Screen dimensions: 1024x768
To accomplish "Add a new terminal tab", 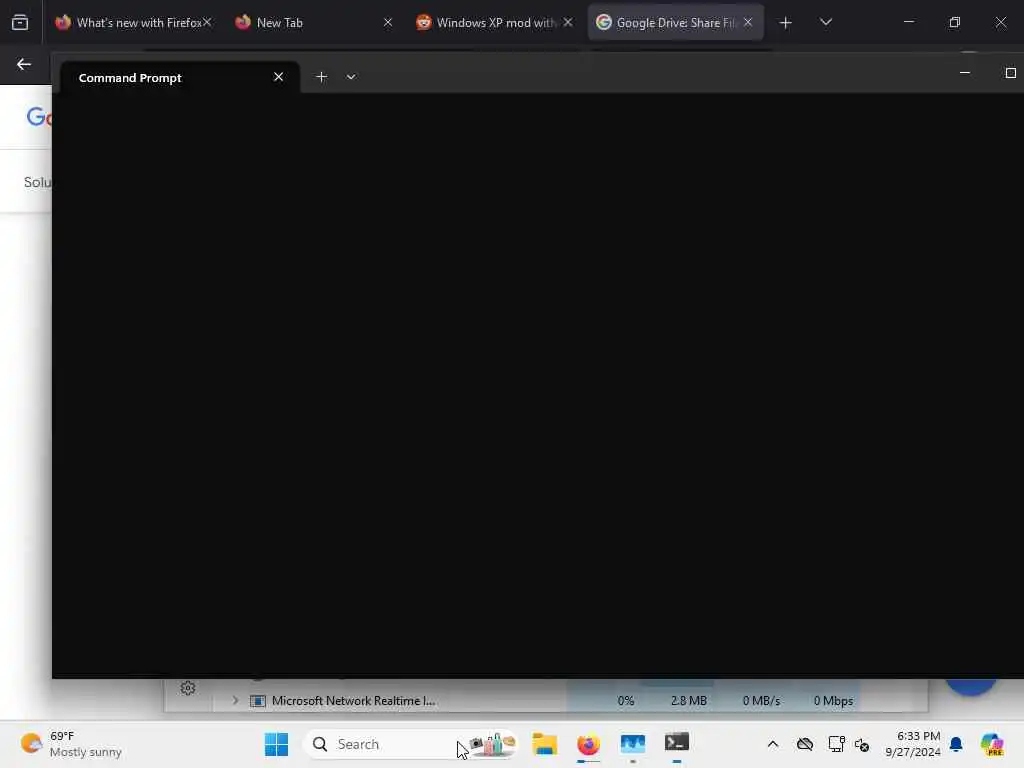I will tap(321, 77).
